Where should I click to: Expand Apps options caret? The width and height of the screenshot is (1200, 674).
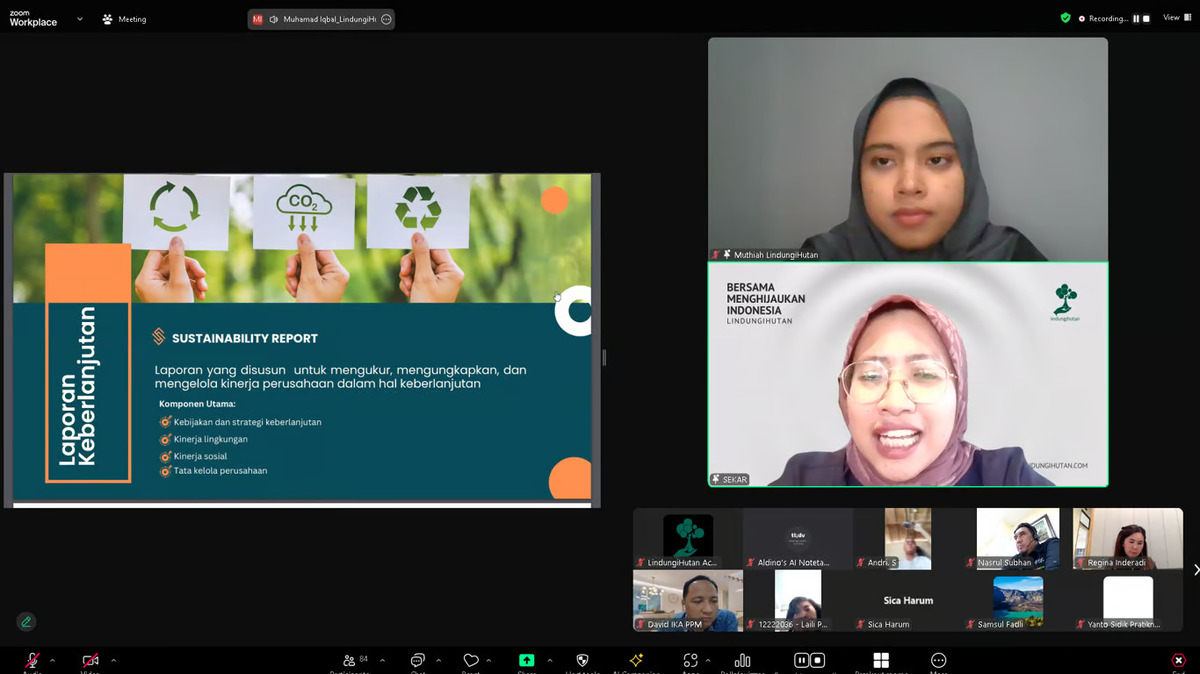coord(708,660)
